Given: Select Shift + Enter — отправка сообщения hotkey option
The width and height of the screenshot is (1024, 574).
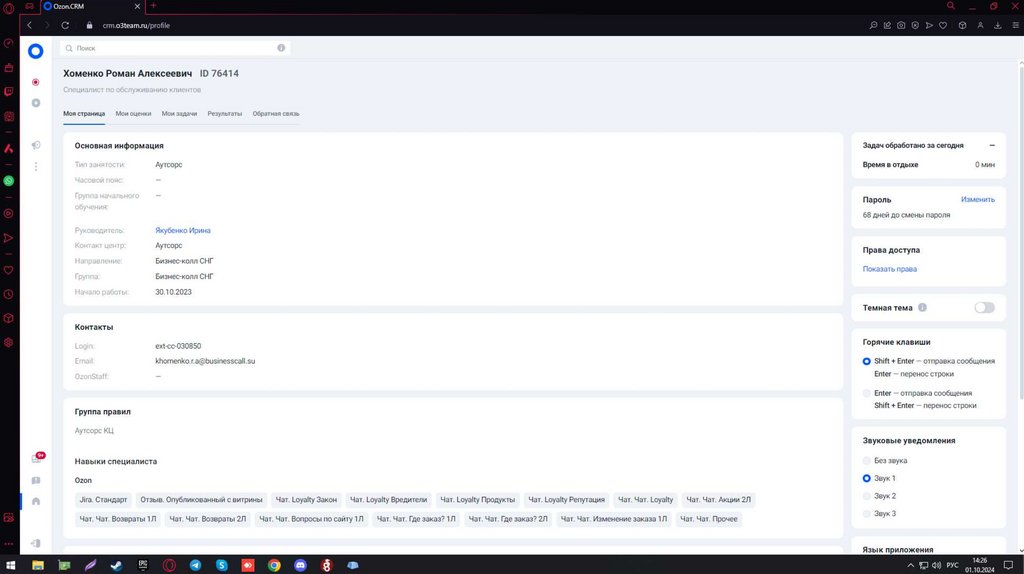Looking at the screenshot, I should [x=867, y=361].
